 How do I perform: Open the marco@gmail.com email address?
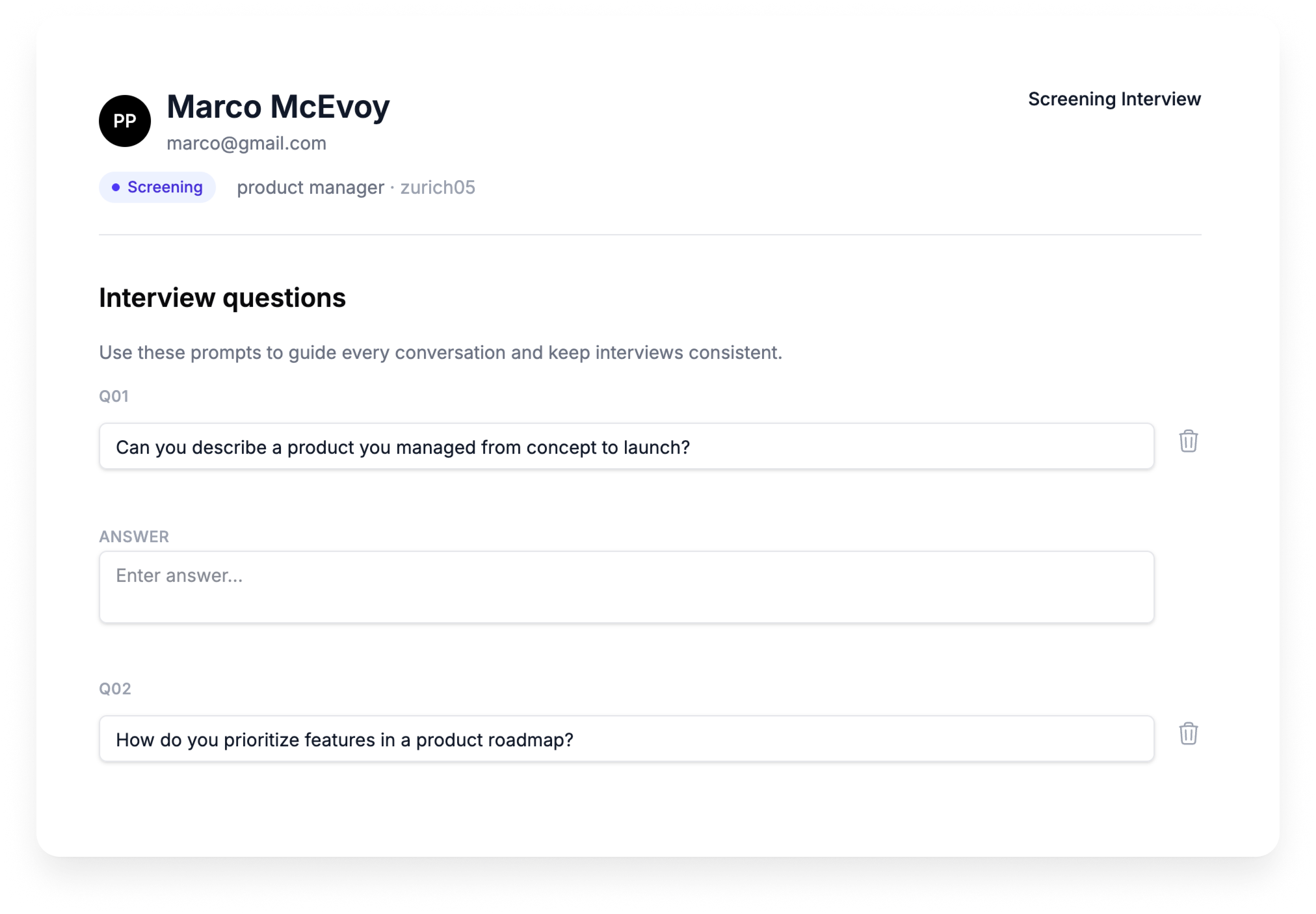[x=246, y=144]
